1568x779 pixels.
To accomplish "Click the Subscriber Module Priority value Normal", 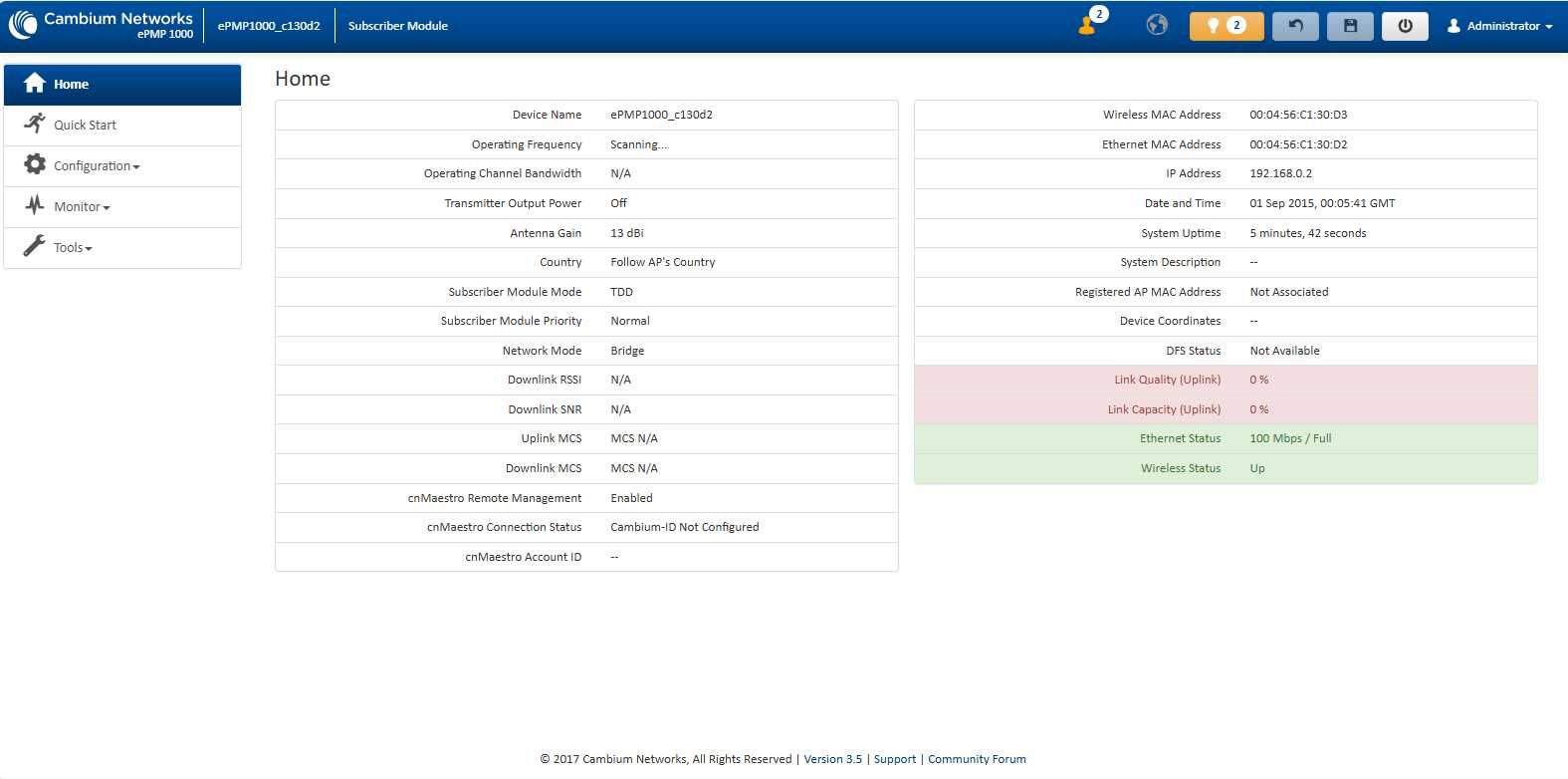I will 630,321.
